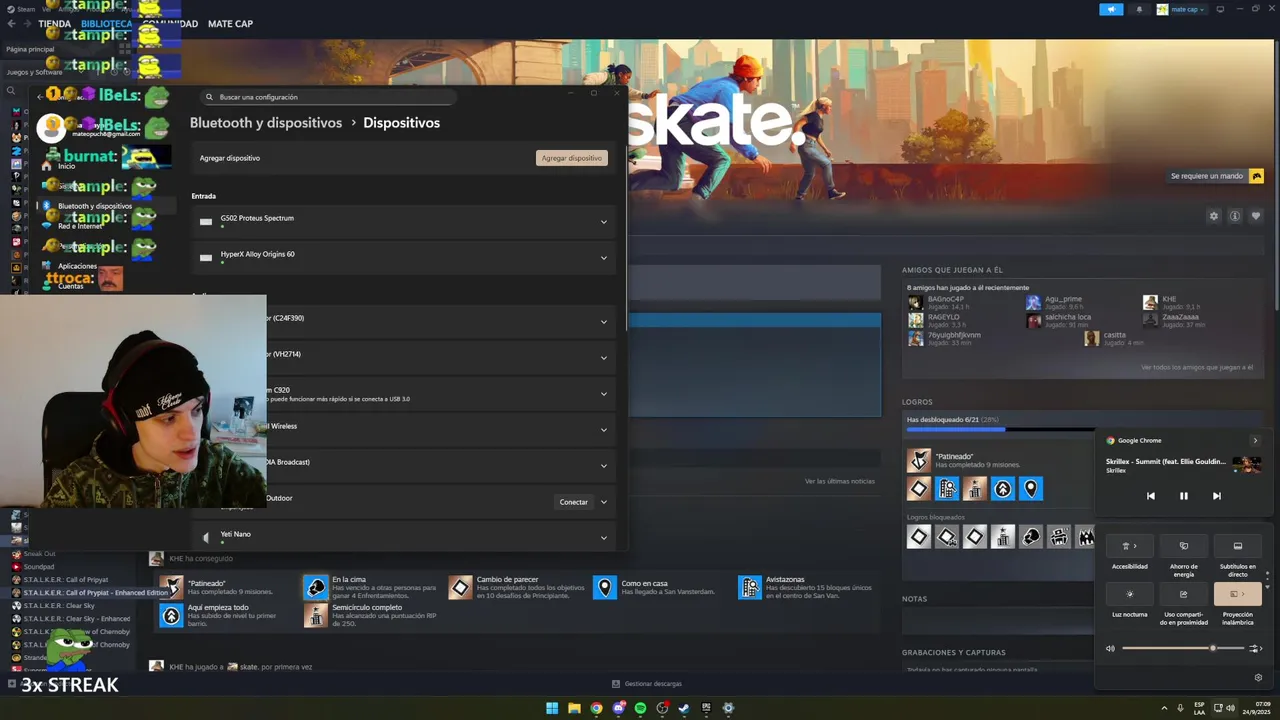Image resolution: width=1280 pixels, height=720 pixels.
Task: Expand the VH2714 monitor entry
Action: [604, 358]
